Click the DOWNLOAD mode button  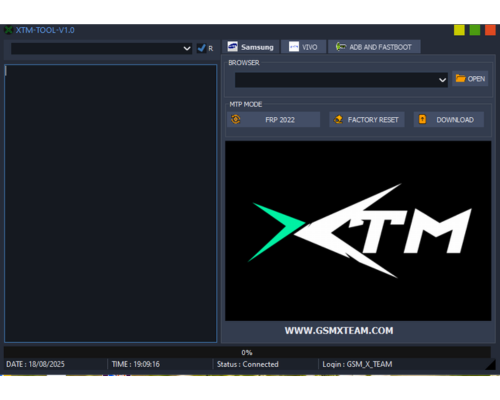[449, 120]
